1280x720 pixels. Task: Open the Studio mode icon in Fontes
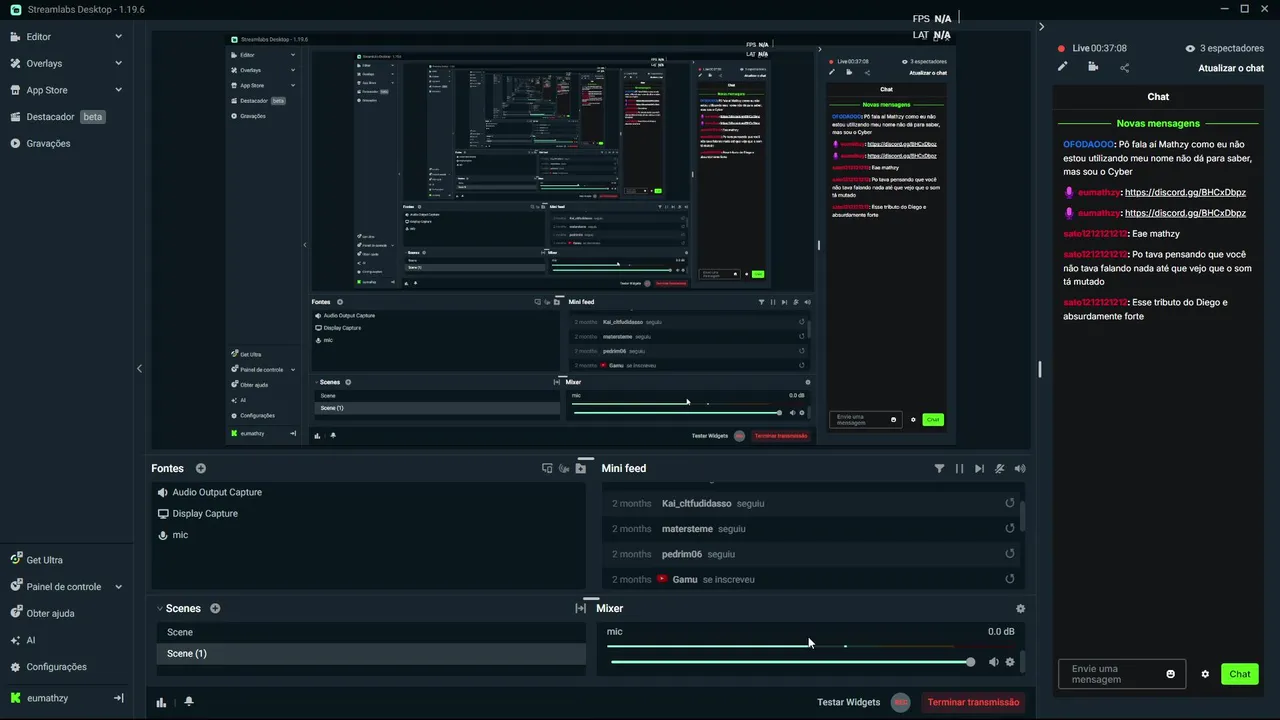pyautogui.click(x=547, y=468)
